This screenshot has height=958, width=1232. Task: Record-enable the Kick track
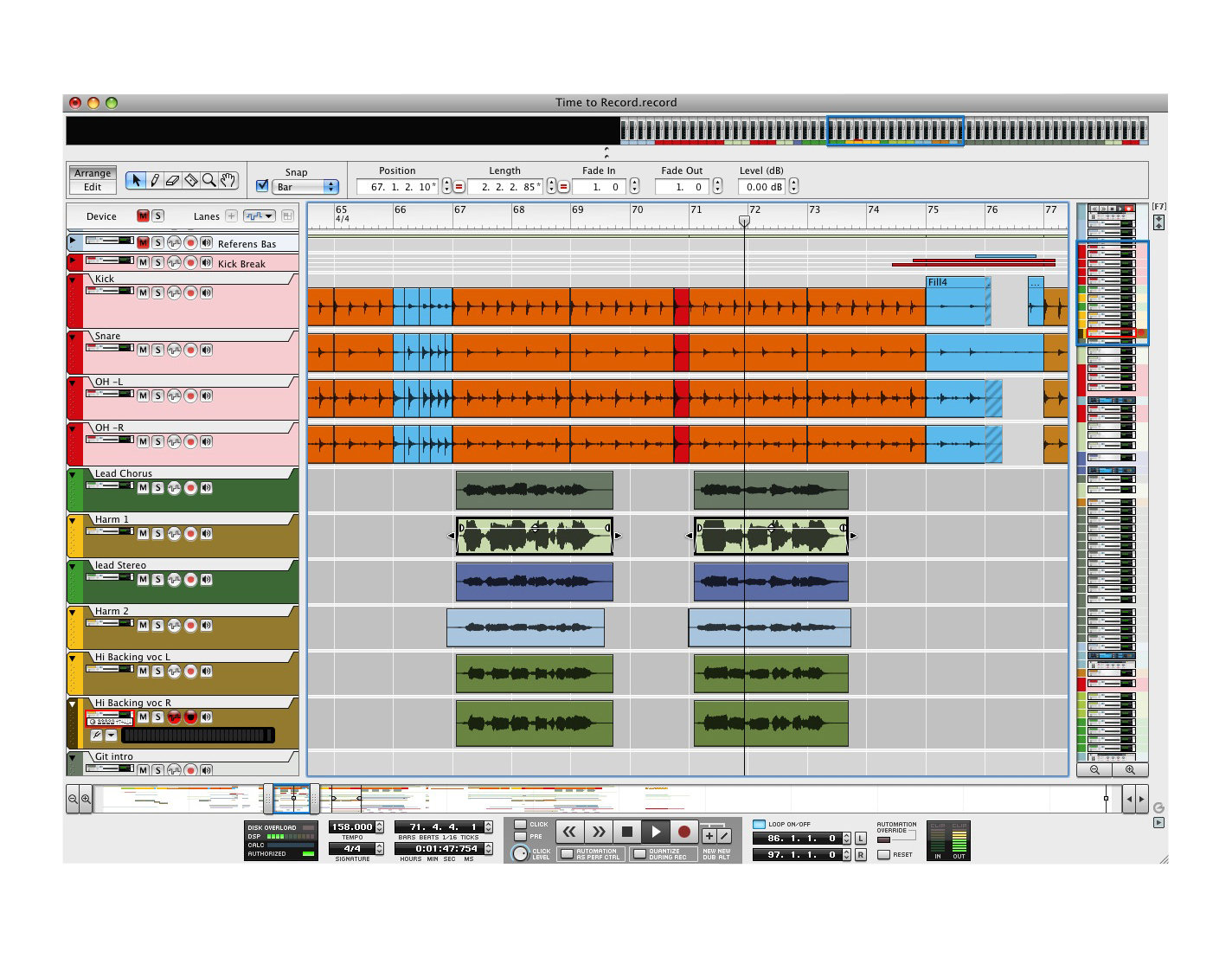click(190, 293)
